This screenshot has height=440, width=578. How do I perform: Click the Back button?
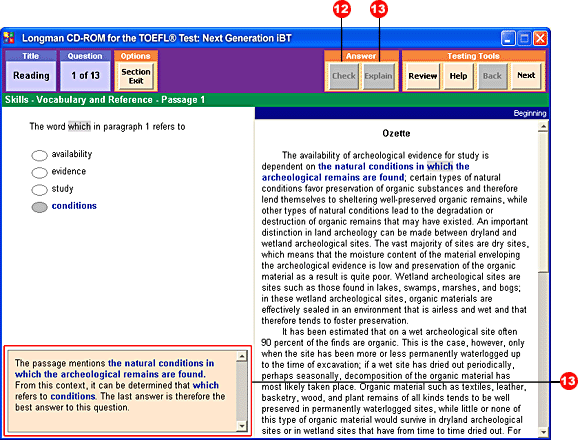492,76
